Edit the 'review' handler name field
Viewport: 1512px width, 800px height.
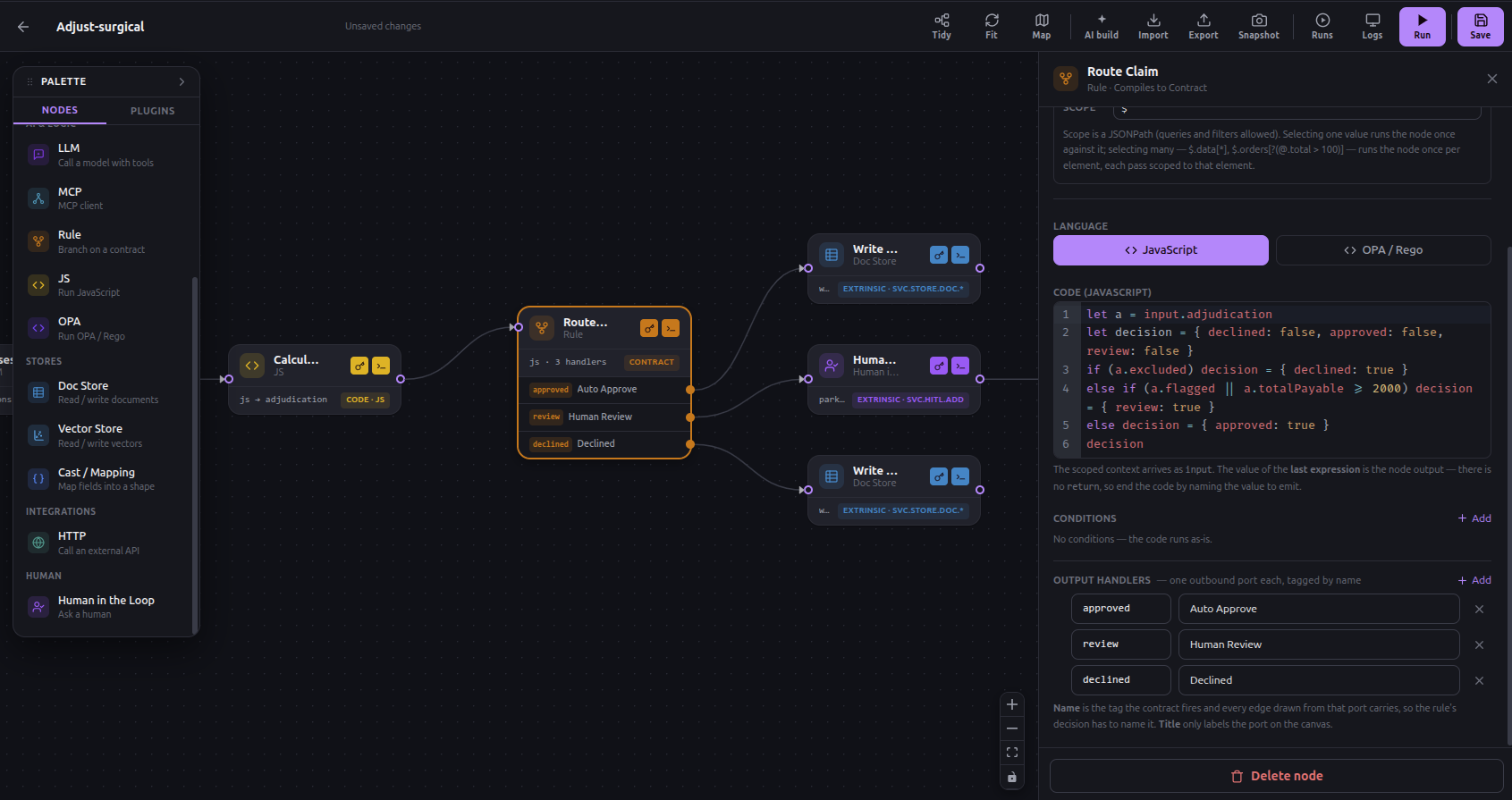tap(1121, 644)
